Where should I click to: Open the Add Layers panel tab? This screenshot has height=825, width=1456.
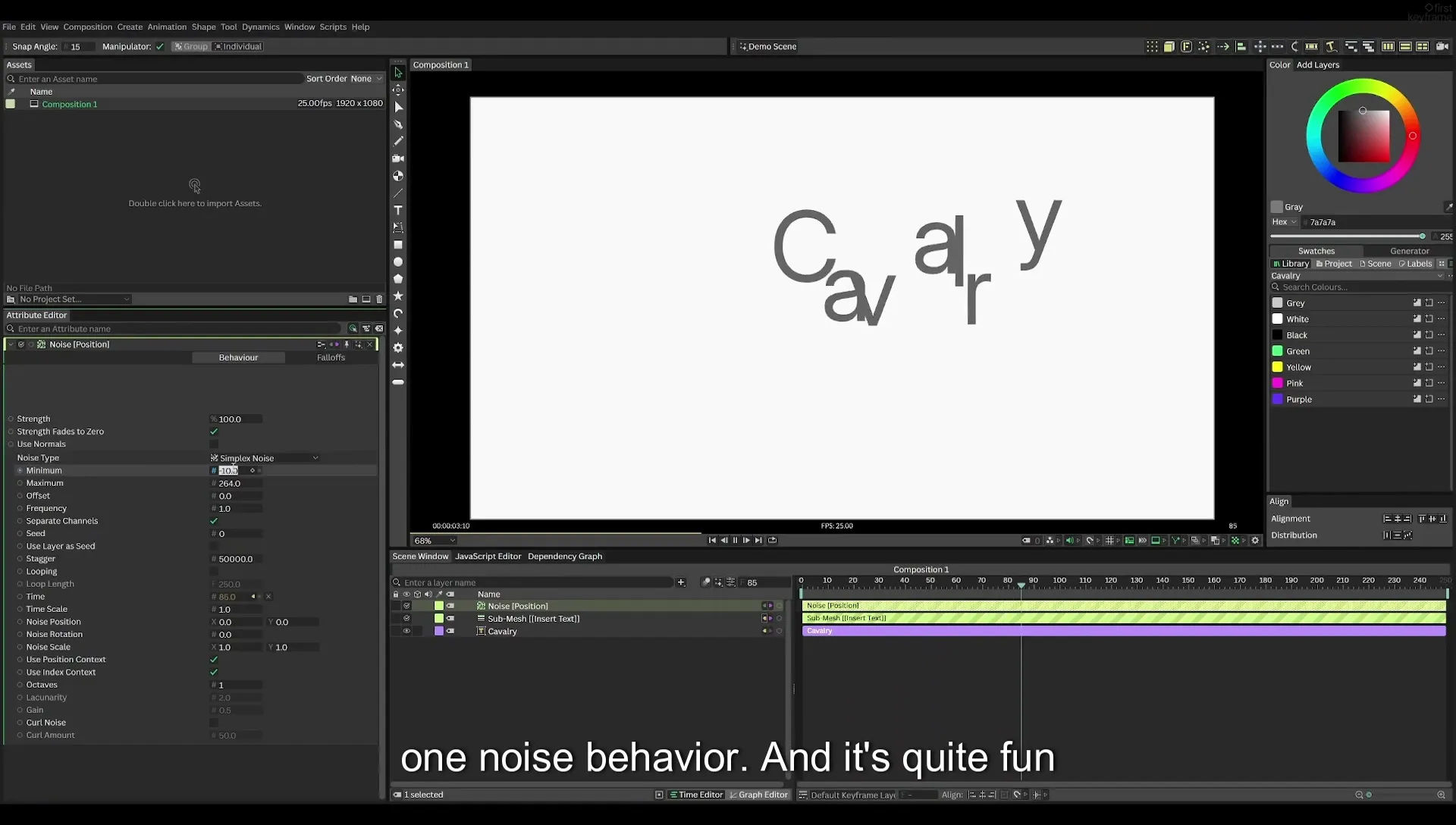(x=1317, y=65)
